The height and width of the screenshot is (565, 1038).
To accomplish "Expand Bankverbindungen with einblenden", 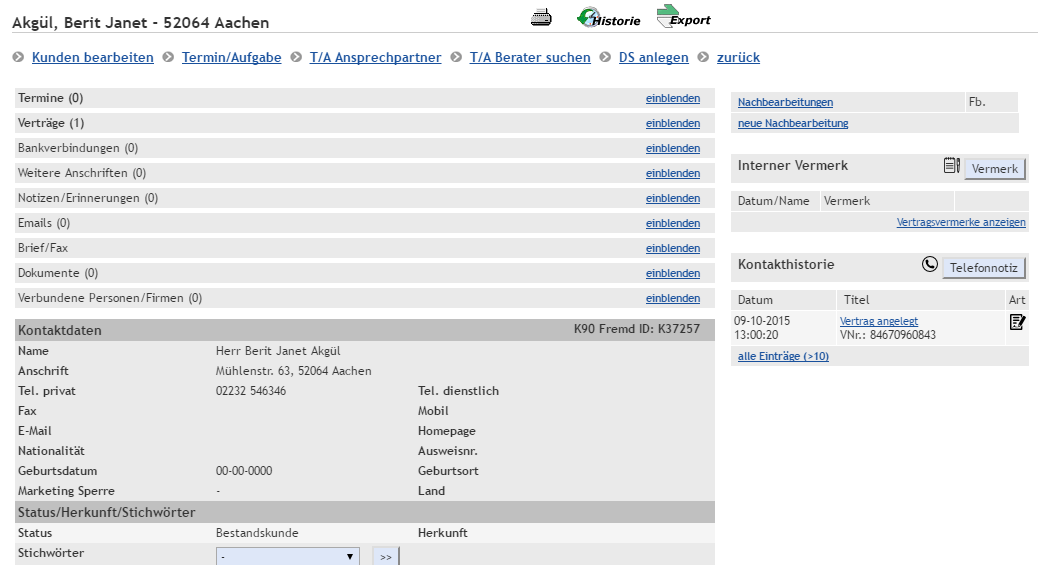I will pyautogui.click(x=672, y=148).
